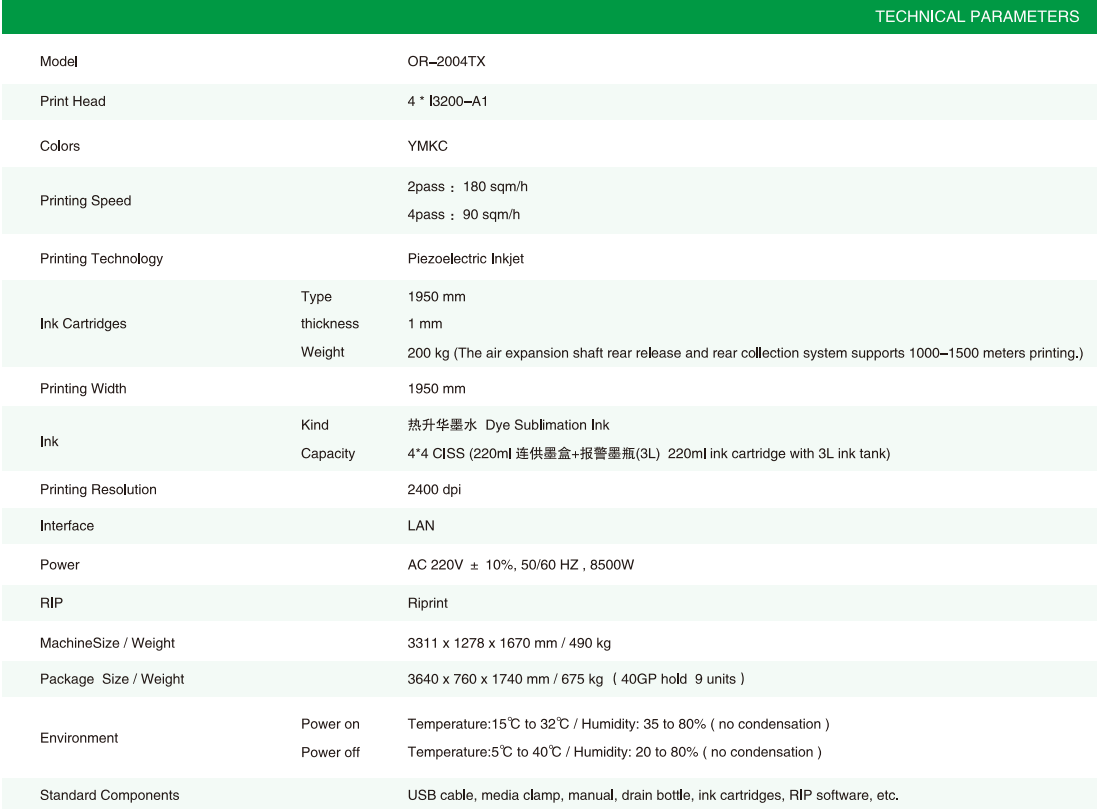Select the Dye Sublimation Ink text

pos(554,425)
